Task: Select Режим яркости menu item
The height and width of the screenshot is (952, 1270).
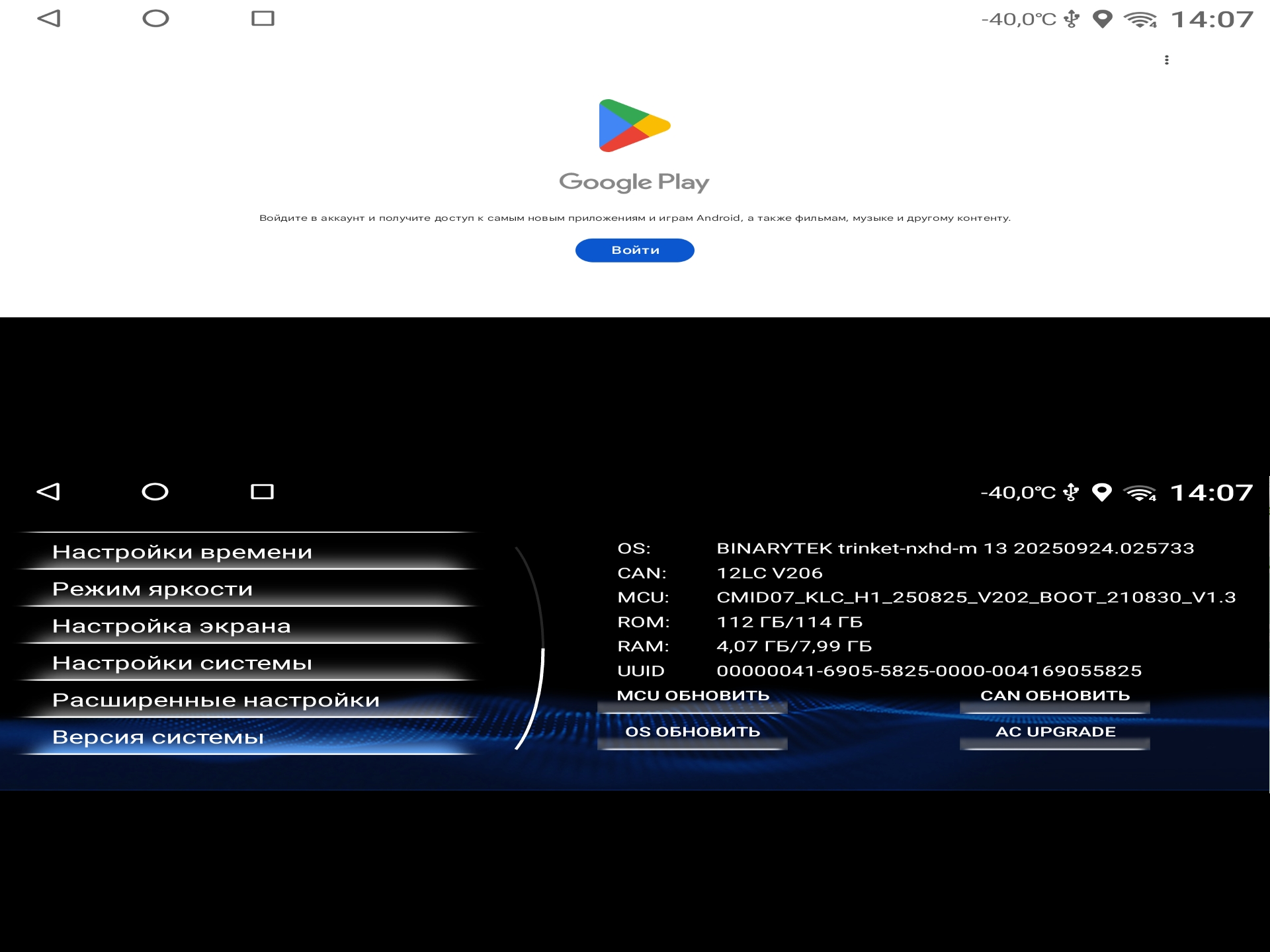Action: tap(153, 589)
